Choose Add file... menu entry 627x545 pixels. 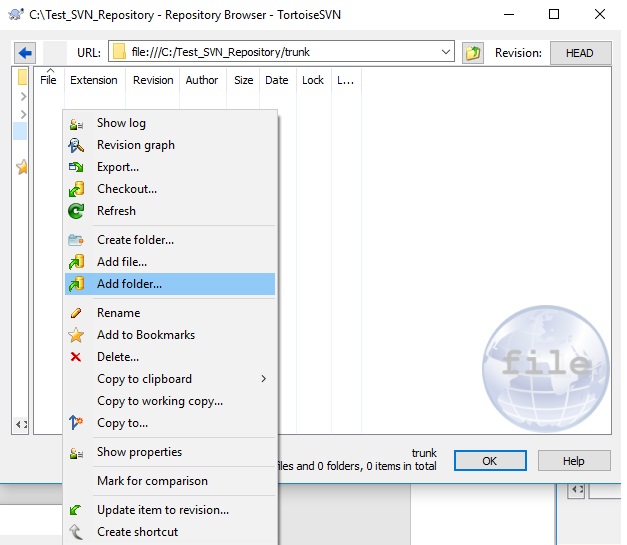(x=170, y=262)
